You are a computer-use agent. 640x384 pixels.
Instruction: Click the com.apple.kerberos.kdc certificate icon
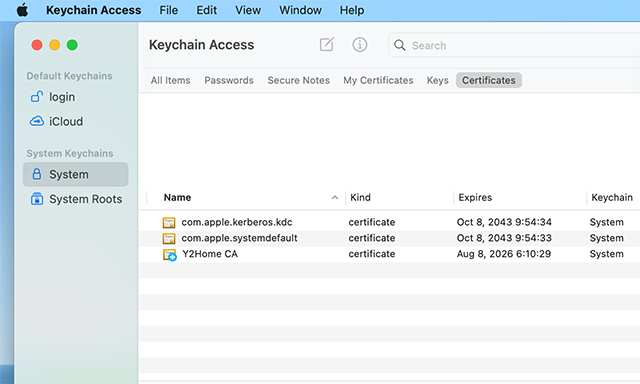pos(169,222)
